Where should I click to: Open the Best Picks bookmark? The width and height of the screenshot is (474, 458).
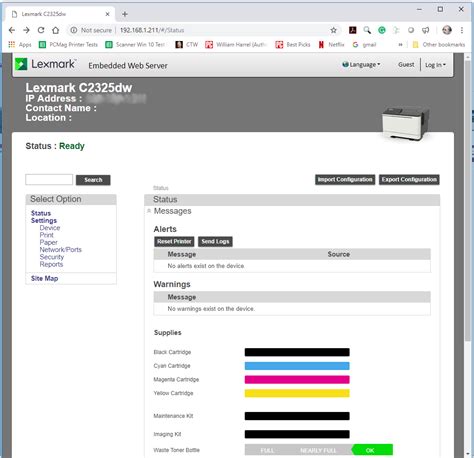pyautogui.click(x=293, y=44)
